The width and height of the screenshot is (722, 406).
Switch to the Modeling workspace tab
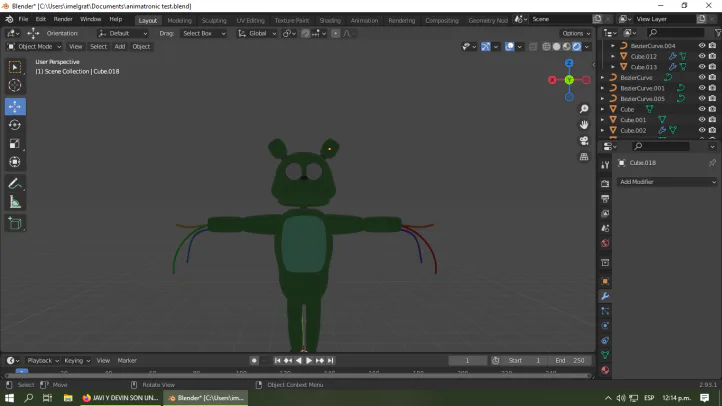180,20
